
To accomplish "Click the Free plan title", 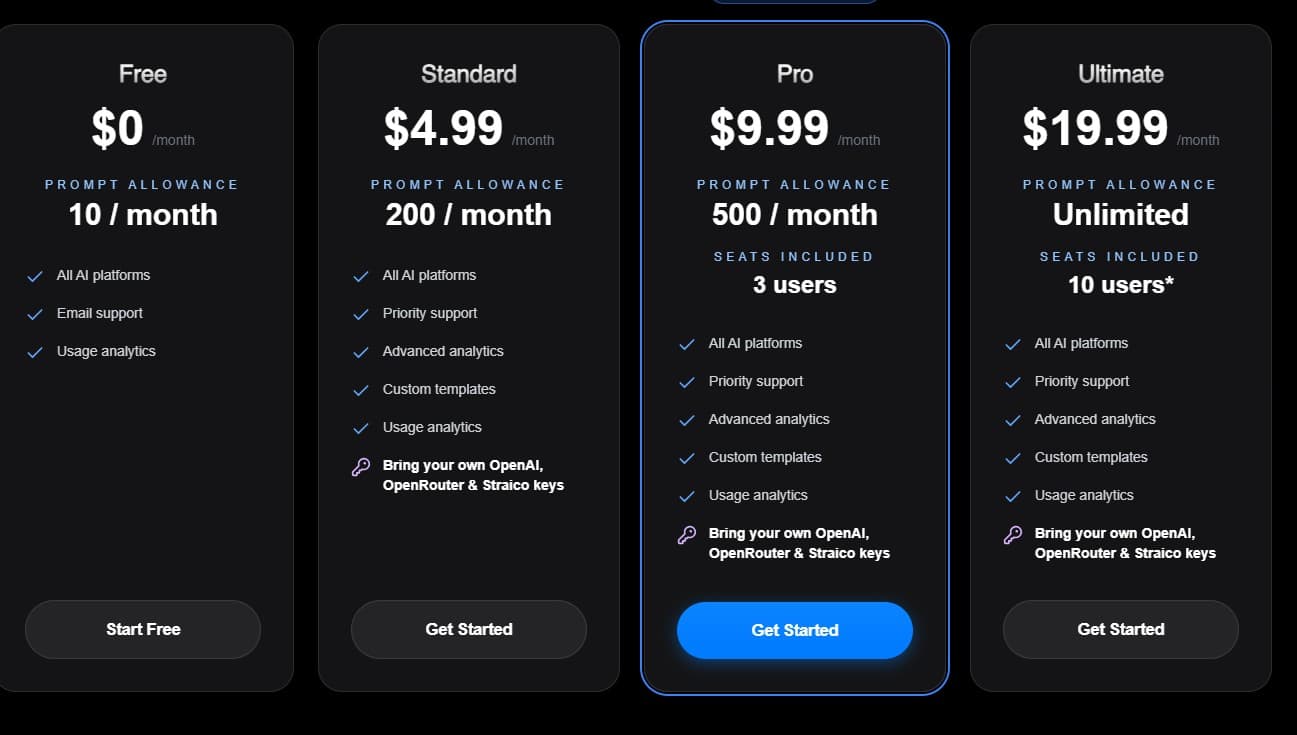I will pos(142,73).
